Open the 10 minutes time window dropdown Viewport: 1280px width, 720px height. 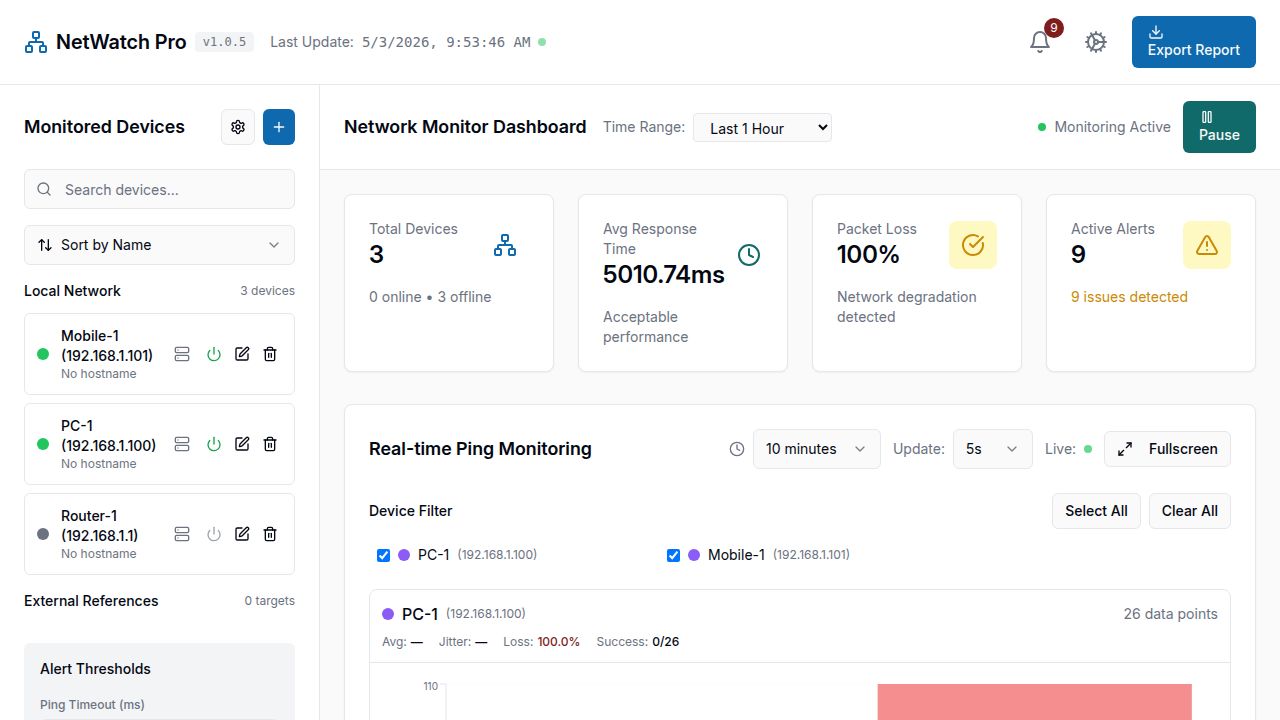coord(816,449)
